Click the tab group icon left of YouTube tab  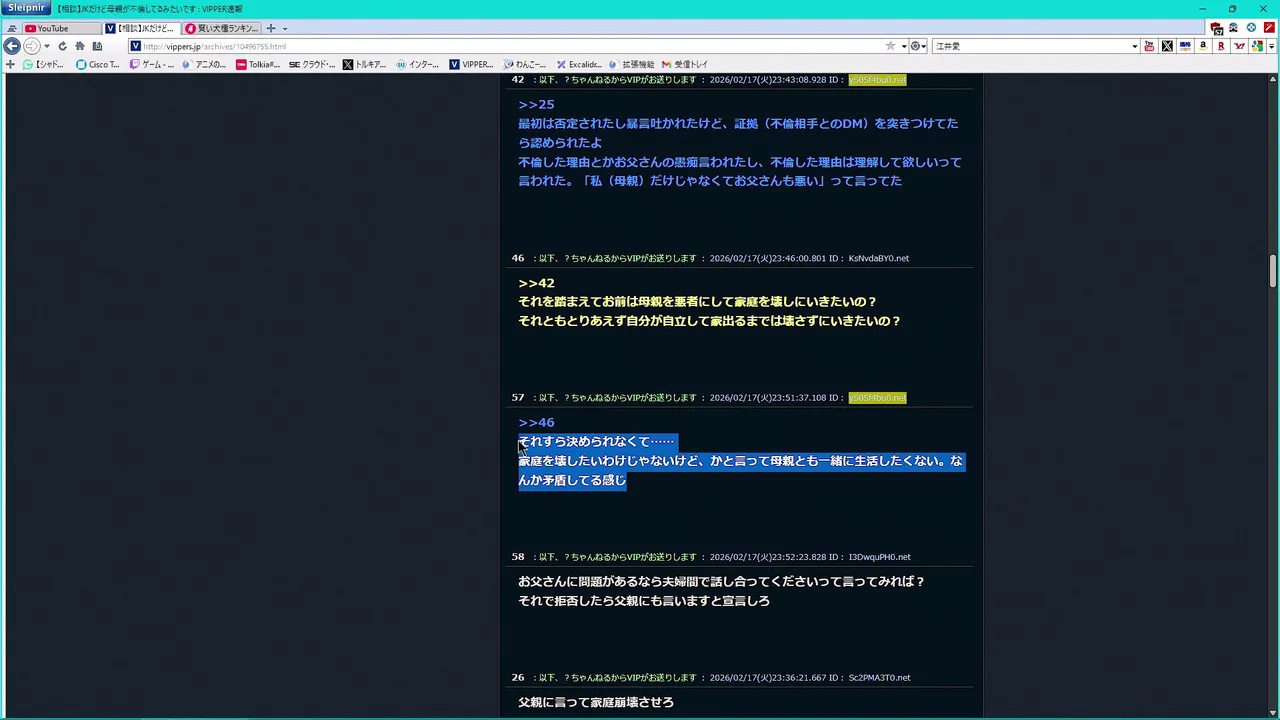(x=11, y=29)
